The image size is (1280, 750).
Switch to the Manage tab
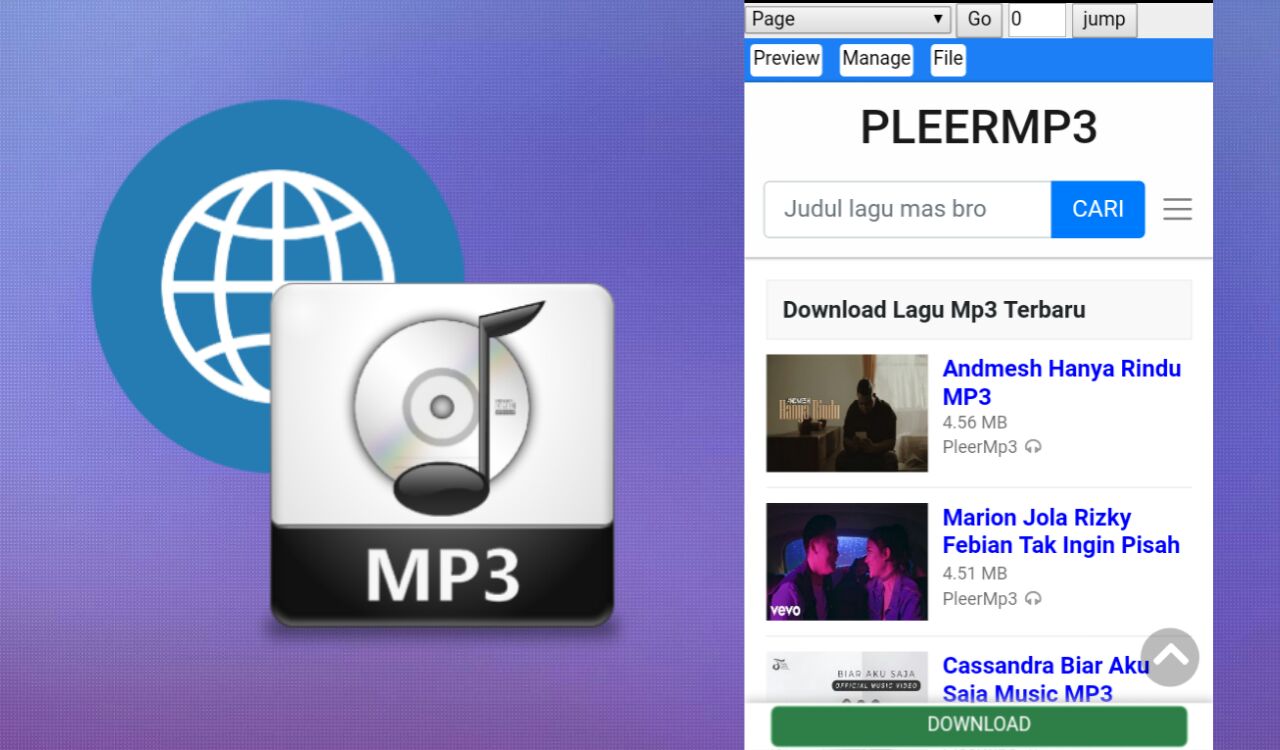click(875, 59)
